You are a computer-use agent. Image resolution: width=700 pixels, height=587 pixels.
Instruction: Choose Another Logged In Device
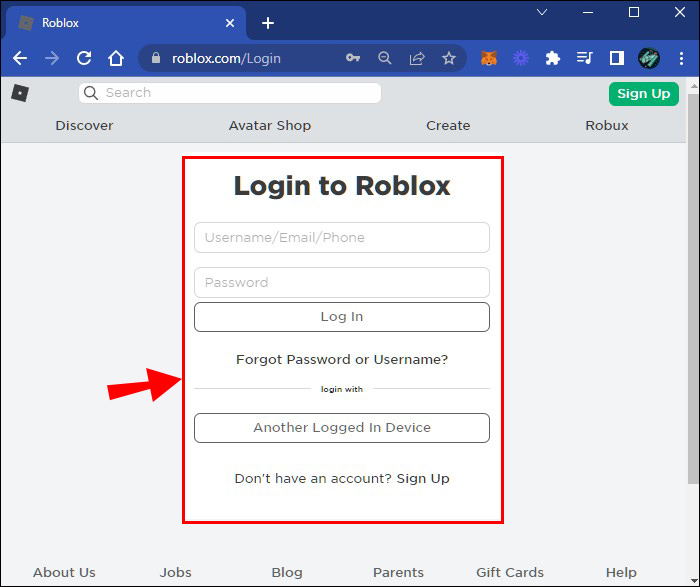point(342,428)
